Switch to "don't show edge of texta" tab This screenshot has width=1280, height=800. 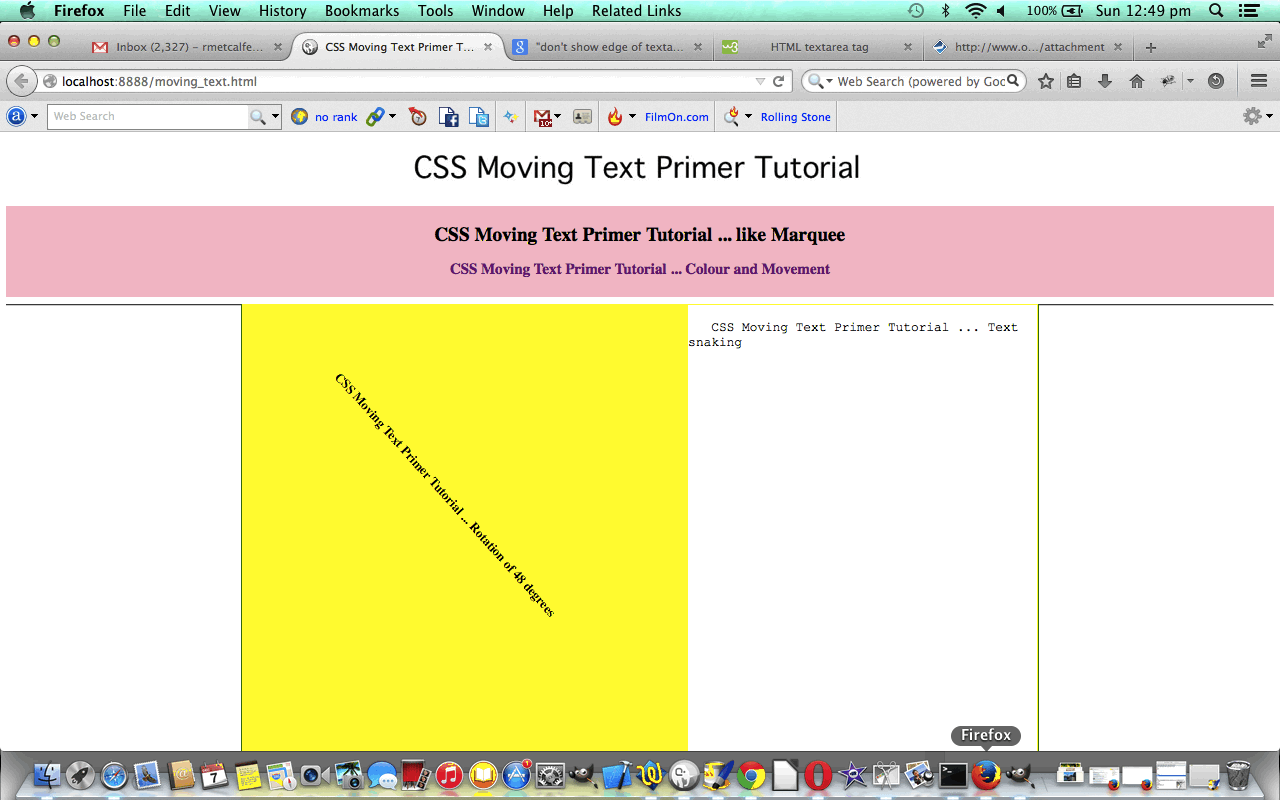606,47
